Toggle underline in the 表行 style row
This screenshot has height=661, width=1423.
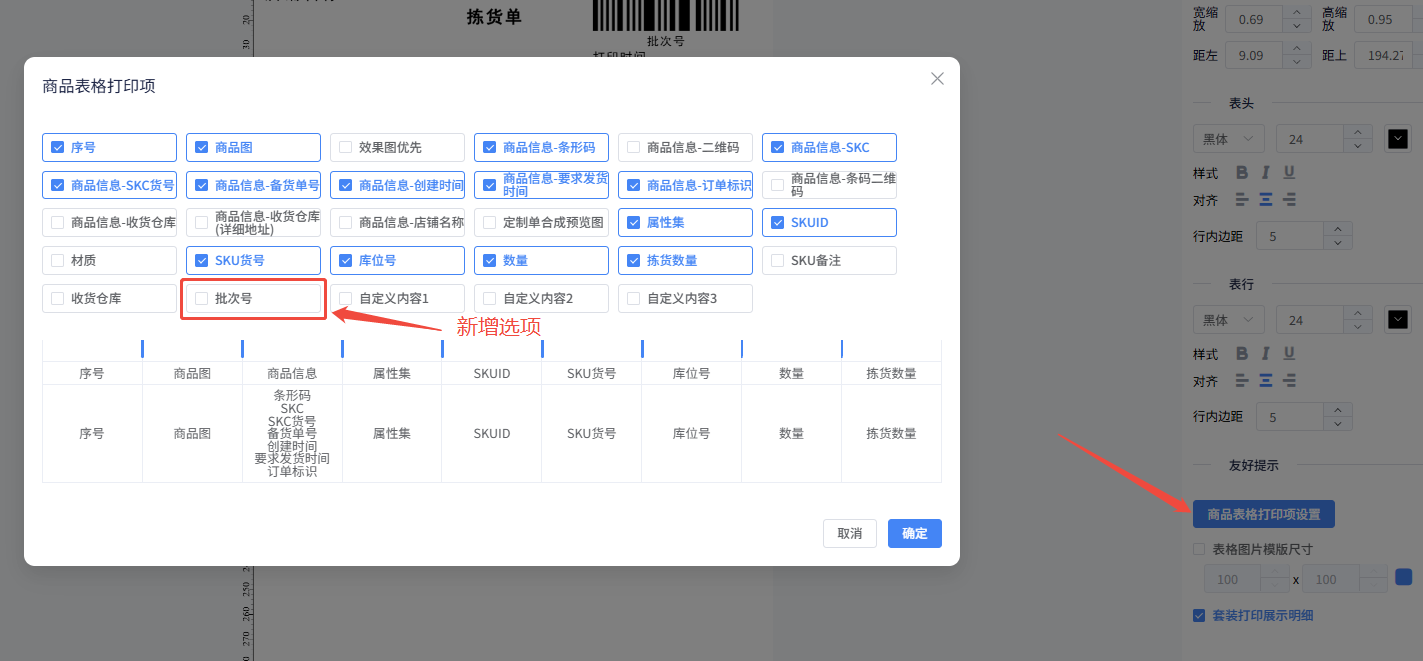pyautogui.click(x=1289, y=354)
